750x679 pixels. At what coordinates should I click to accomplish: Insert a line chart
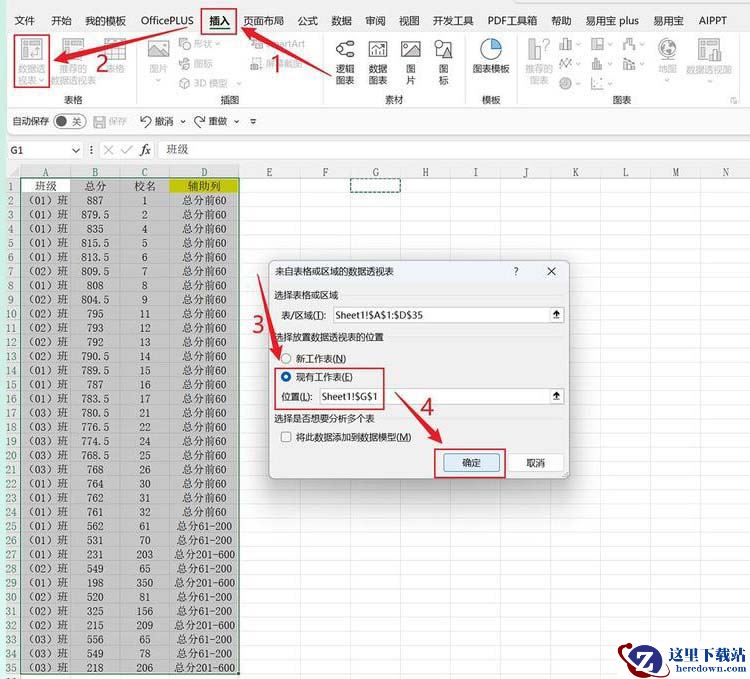click(x=566, y=64)
